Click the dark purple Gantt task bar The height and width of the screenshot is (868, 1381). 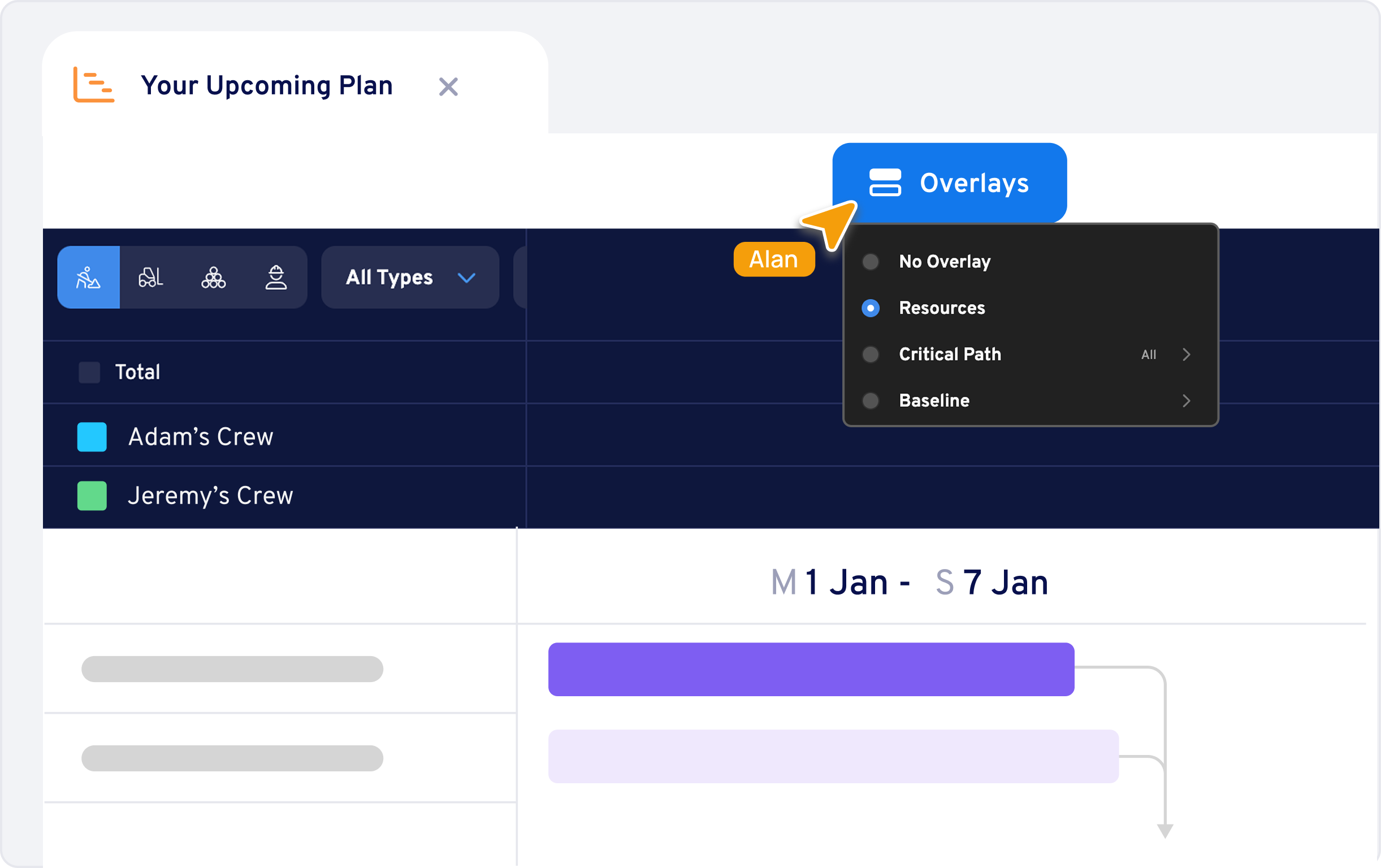811,669
